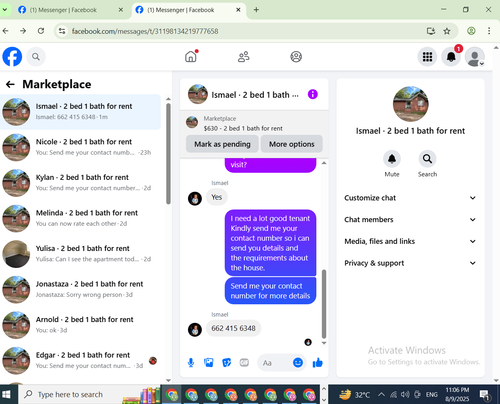Open Arnold's 2 bed 1 bath conversation

80,325
